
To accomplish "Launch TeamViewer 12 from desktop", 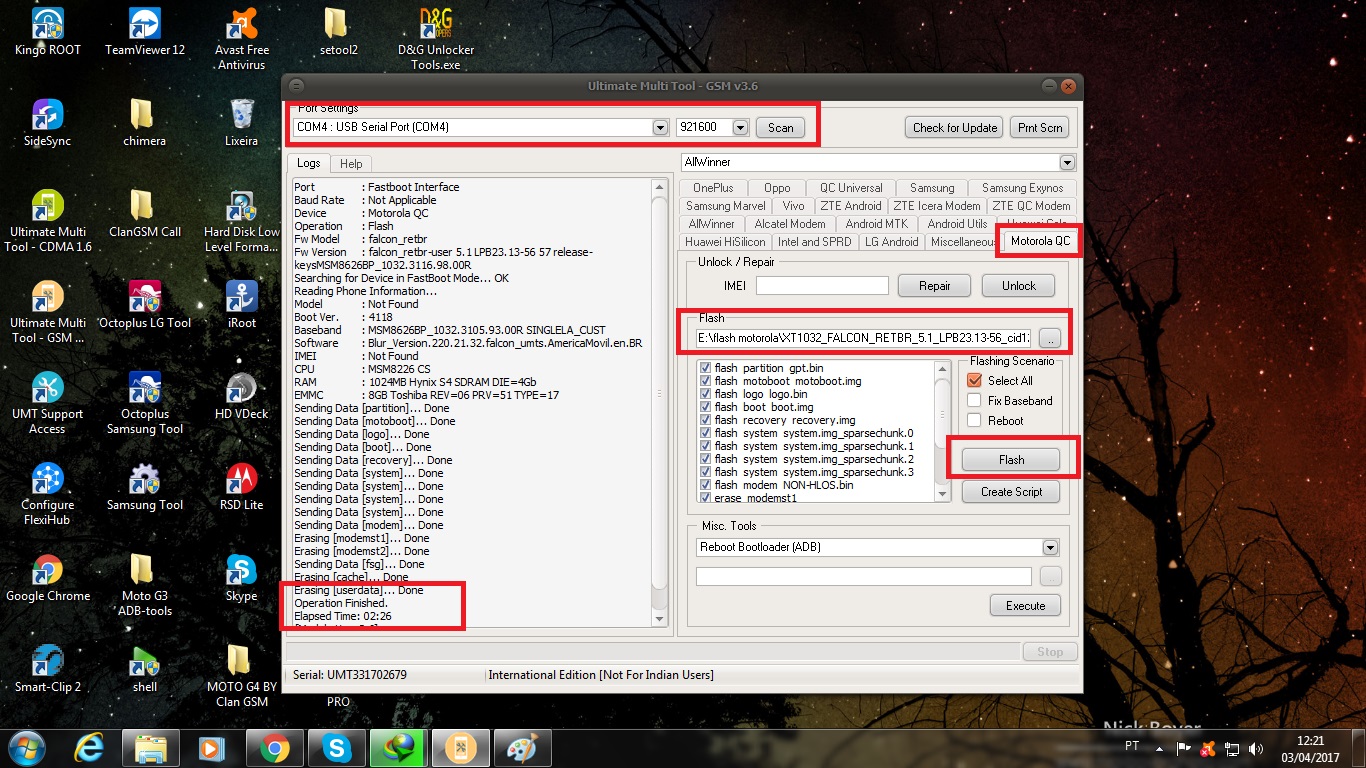I will 145,32.
